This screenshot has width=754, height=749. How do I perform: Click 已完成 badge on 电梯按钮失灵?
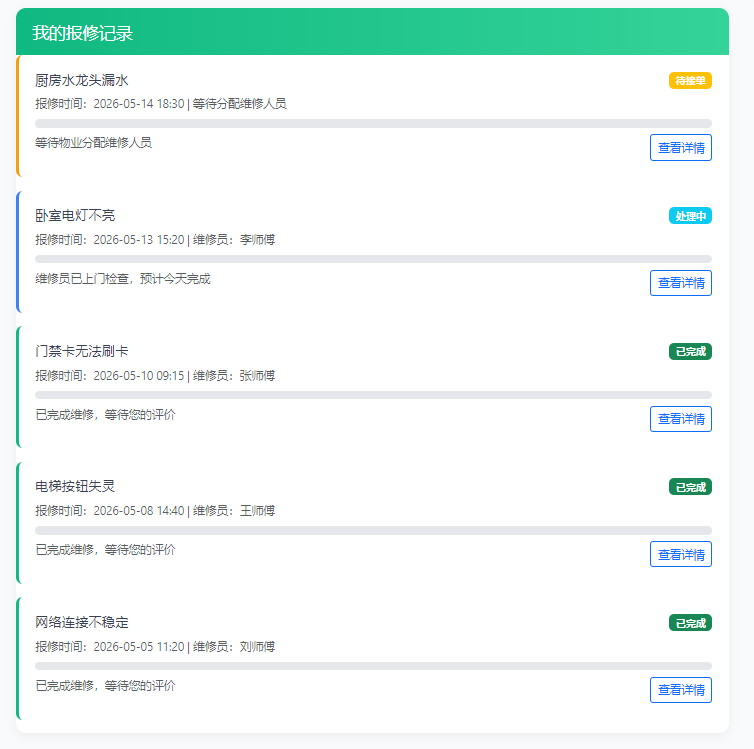(690, 487)
